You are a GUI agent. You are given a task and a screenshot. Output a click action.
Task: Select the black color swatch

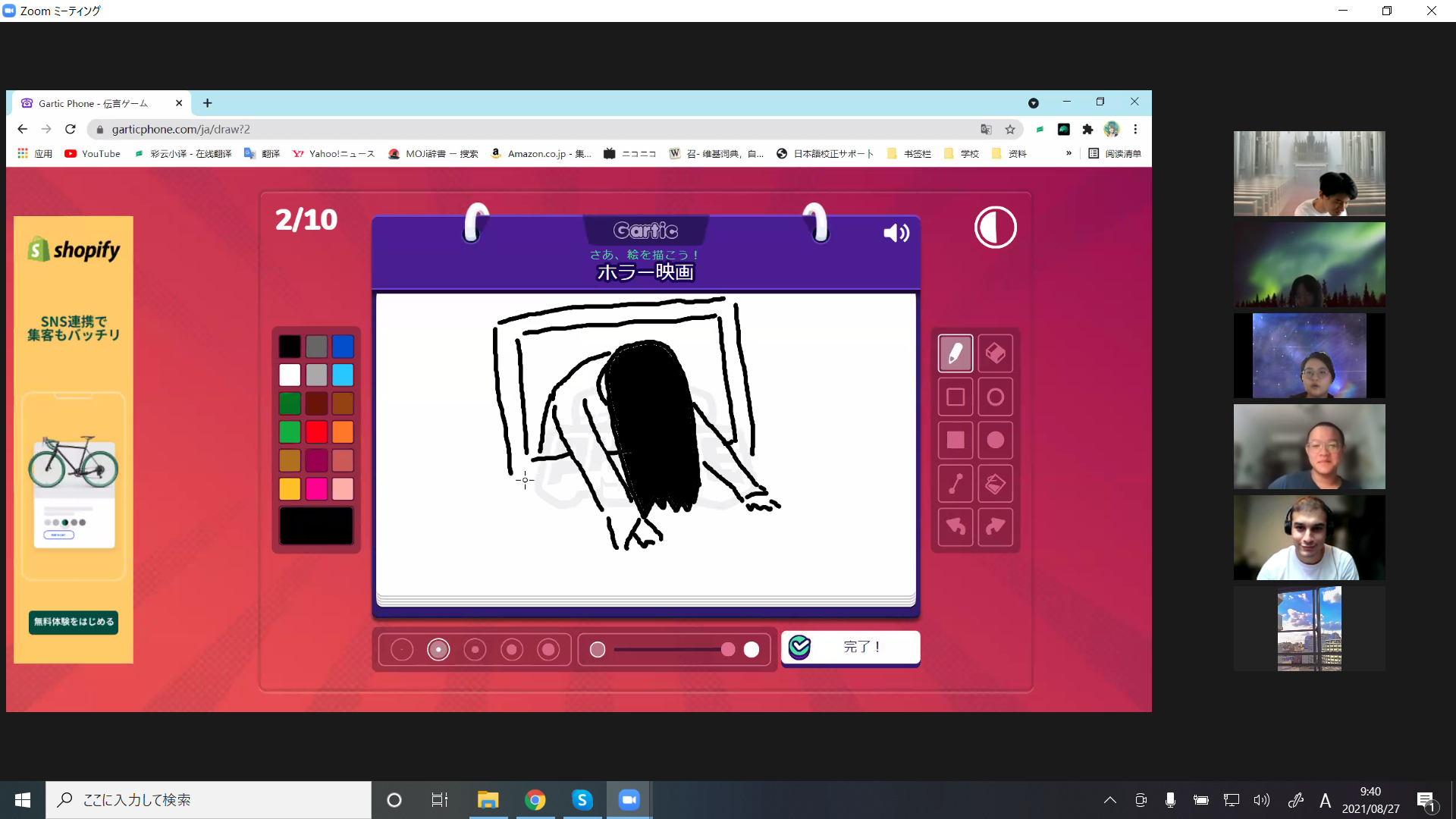coord(290,347)
